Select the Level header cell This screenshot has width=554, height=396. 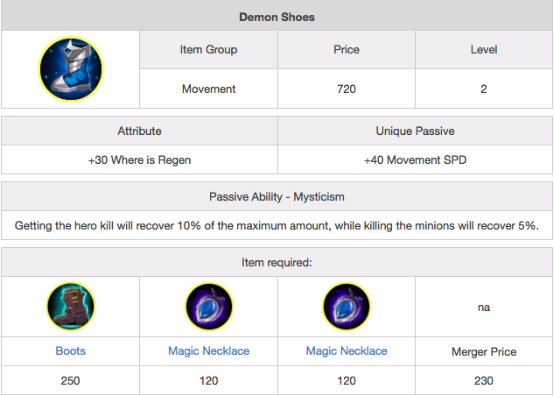click(484, 49)
